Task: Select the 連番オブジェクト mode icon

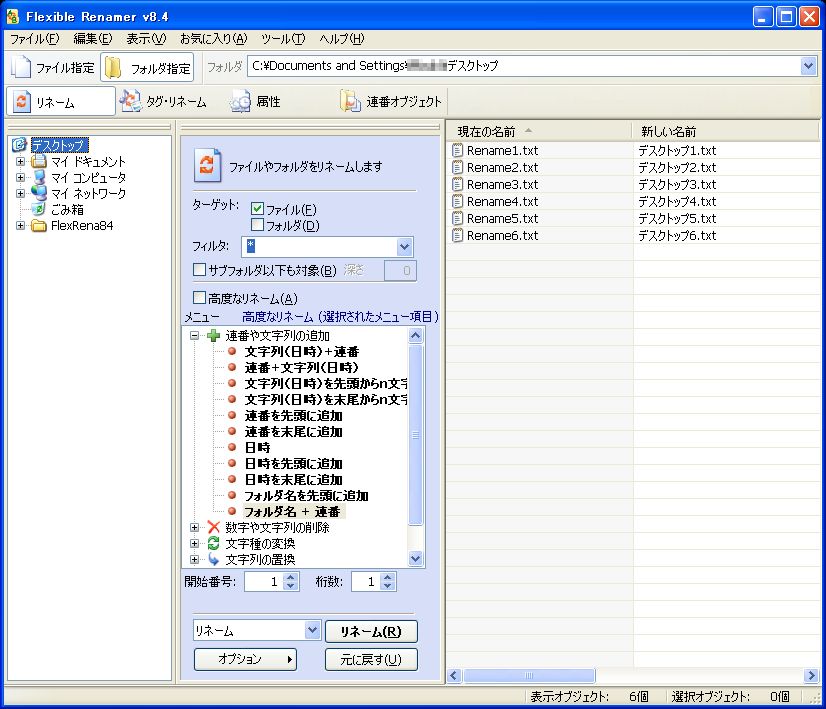Action: click(x=350, y=101)
